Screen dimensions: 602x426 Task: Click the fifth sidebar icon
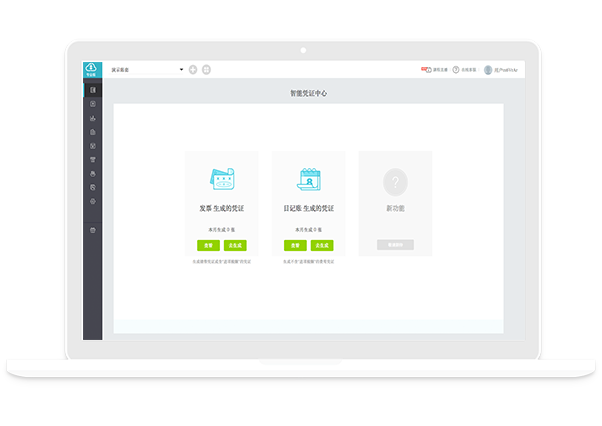[x=93, y=146]
